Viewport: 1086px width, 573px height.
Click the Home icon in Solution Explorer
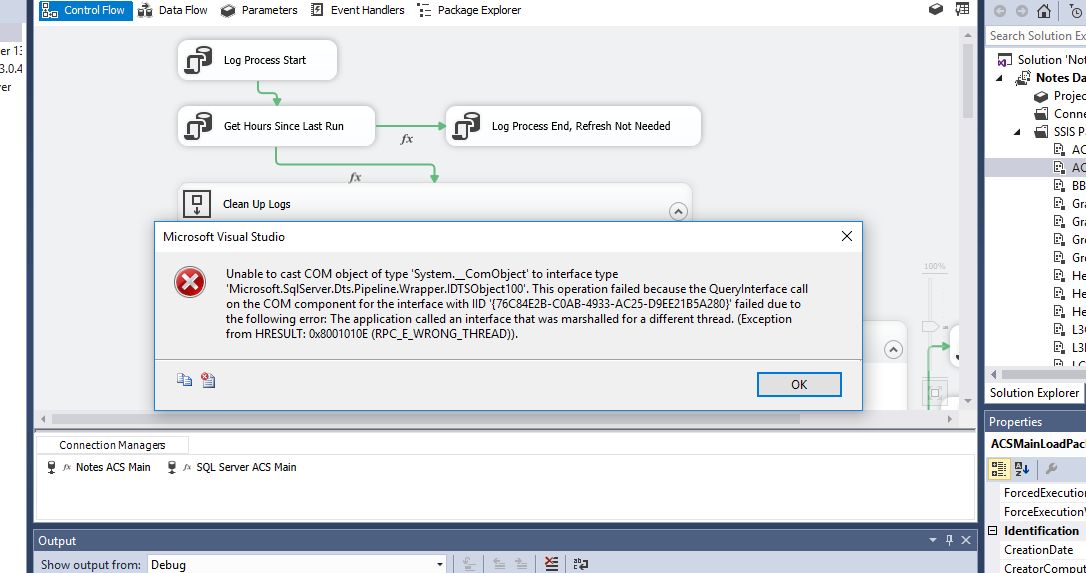point(1043,10)
